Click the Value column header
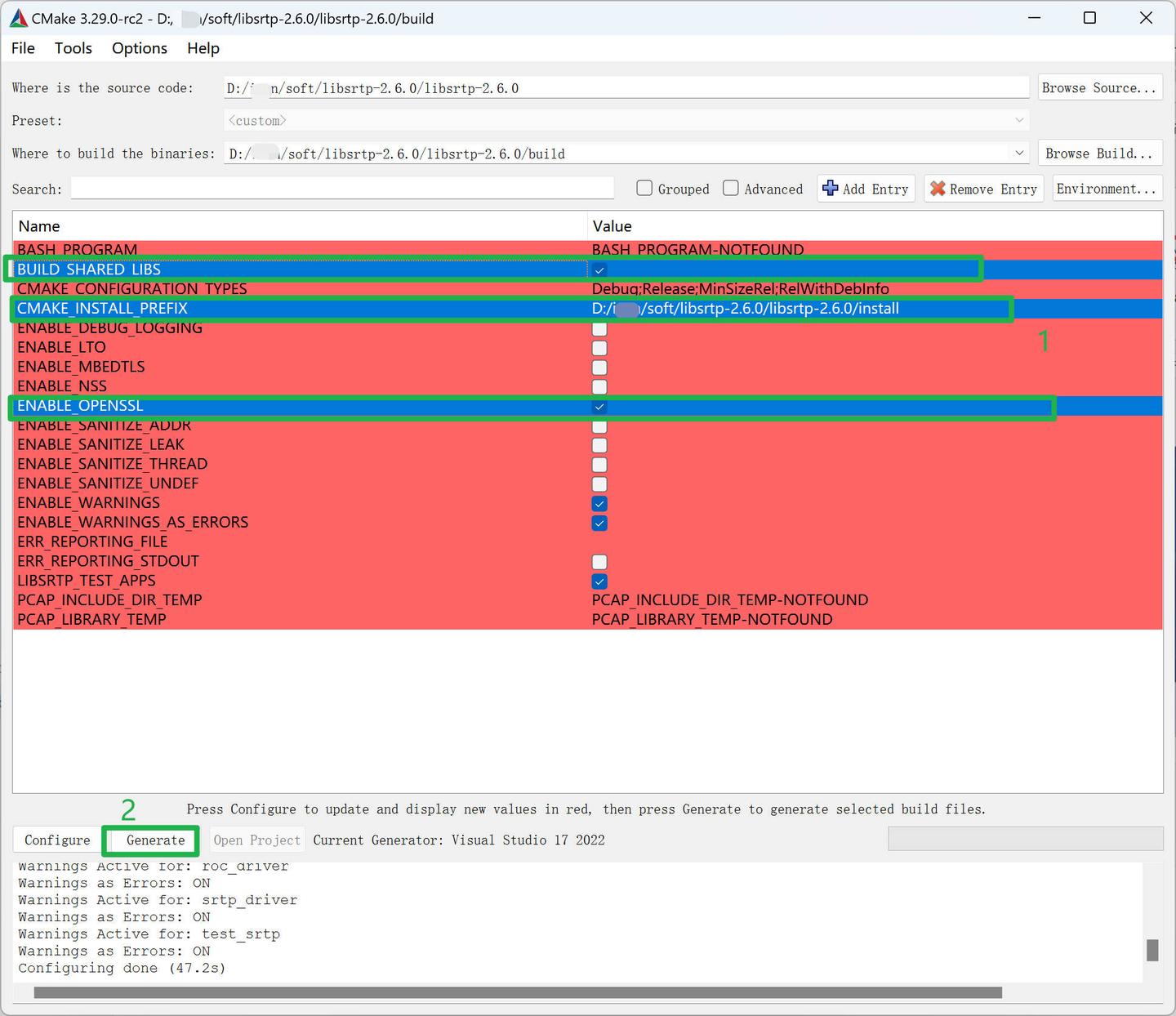Viewport: 1176px width, 1016px height. (x=875, y=226)
